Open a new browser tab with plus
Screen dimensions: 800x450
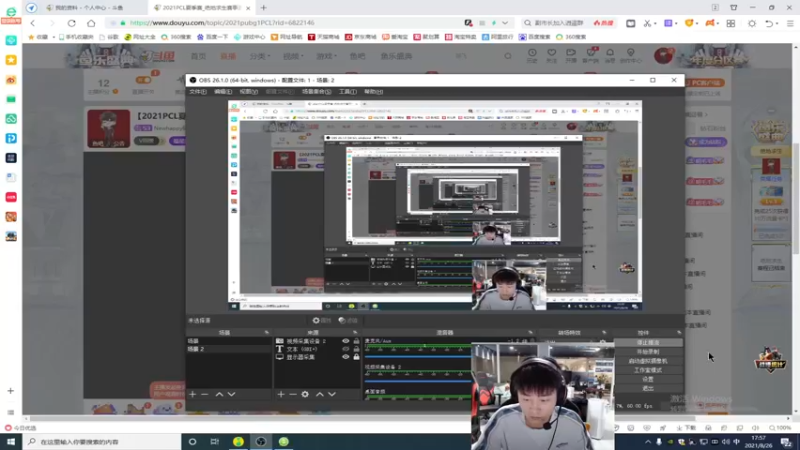click(x=263, y=8)
